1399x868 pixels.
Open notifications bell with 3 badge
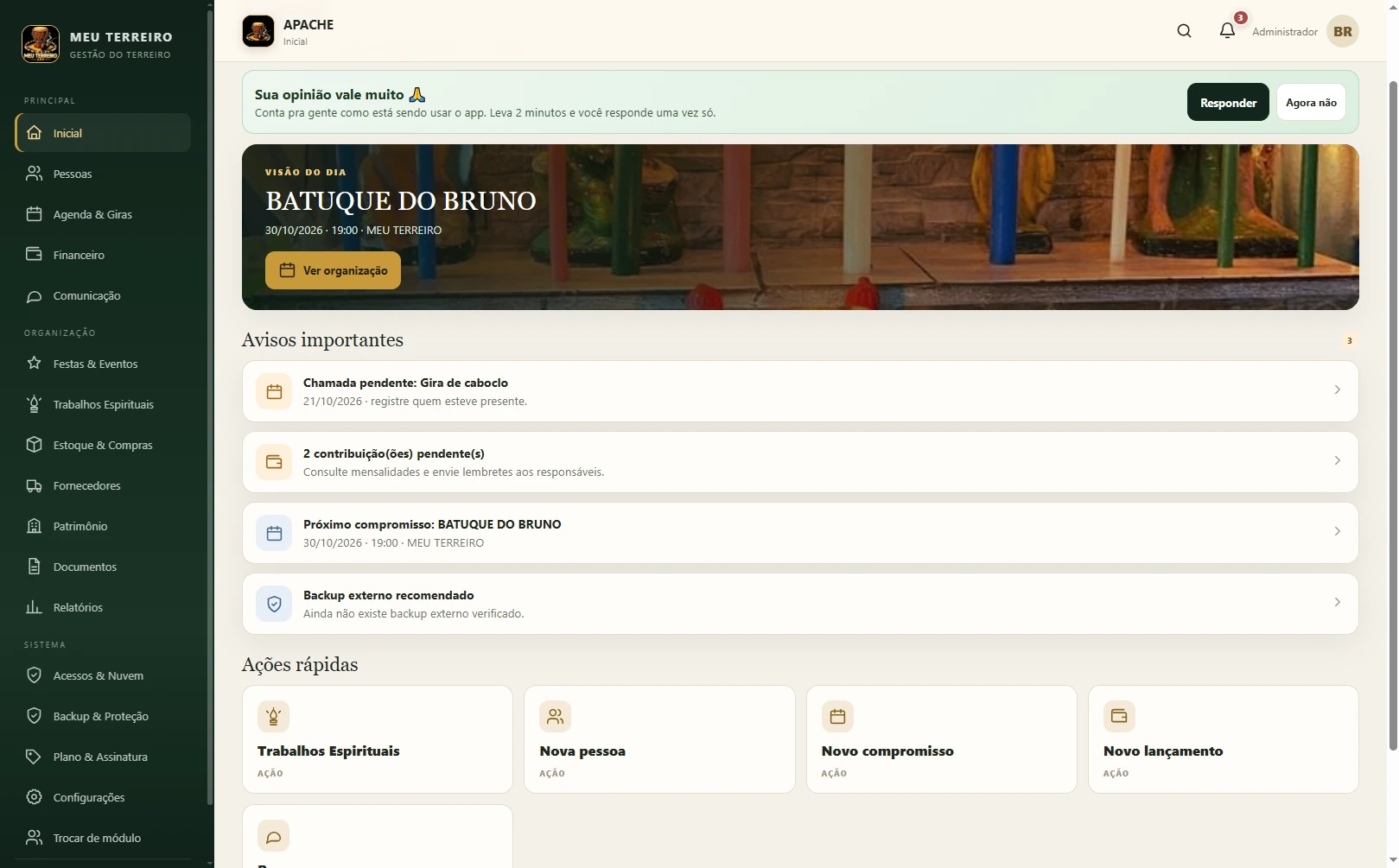point(1227,31)
